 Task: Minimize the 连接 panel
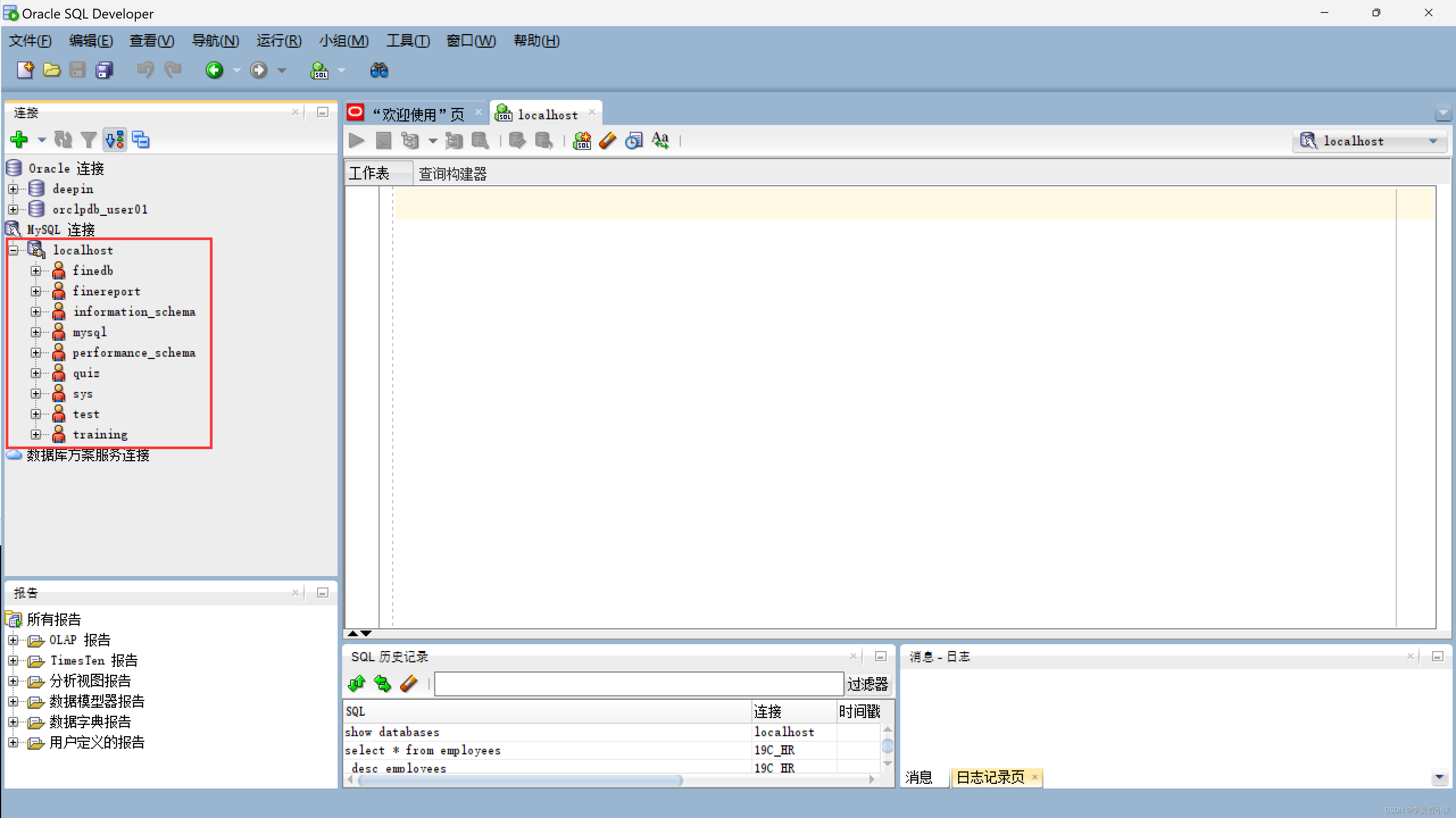pyautogui.click(x=323, y=112)
